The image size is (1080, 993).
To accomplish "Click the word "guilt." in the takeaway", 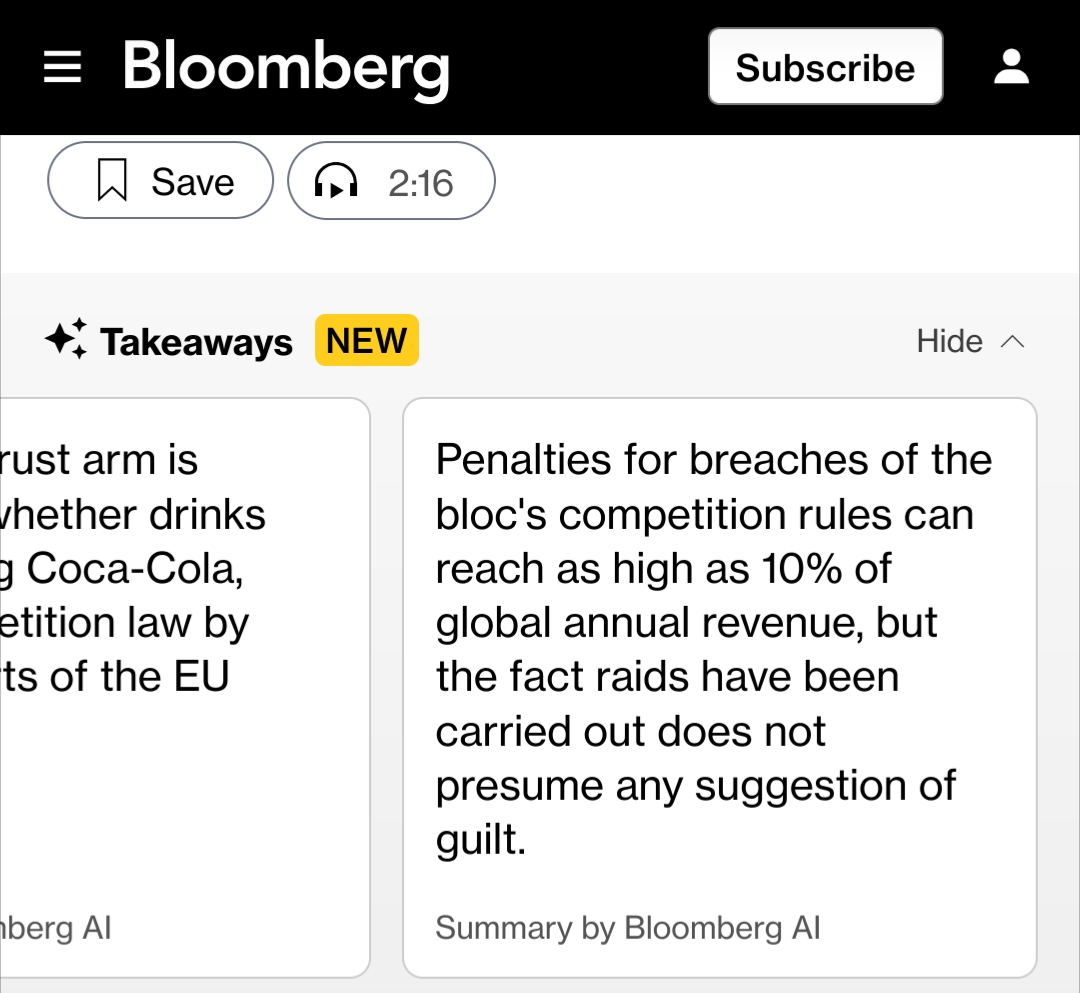I will click(x=480, y=839).
